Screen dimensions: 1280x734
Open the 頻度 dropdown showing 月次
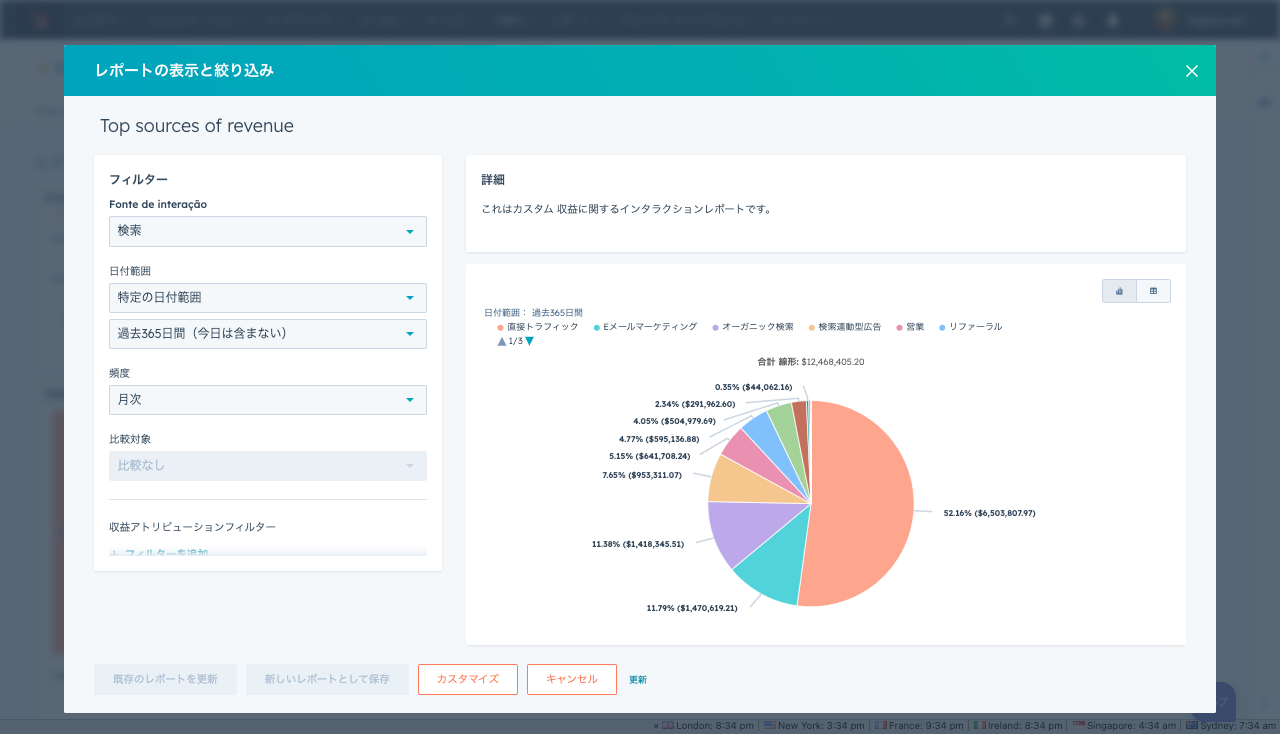268,400
